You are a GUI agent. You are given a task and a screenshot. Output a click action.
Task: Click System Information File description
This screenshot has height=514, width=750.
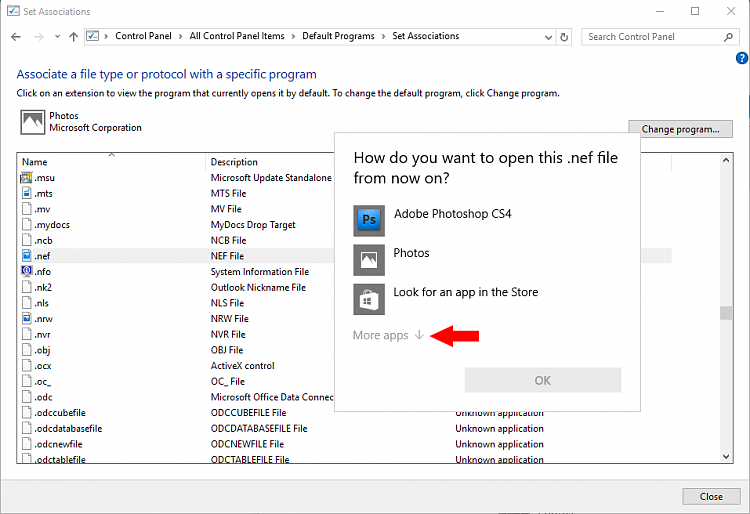coord(260,272)
